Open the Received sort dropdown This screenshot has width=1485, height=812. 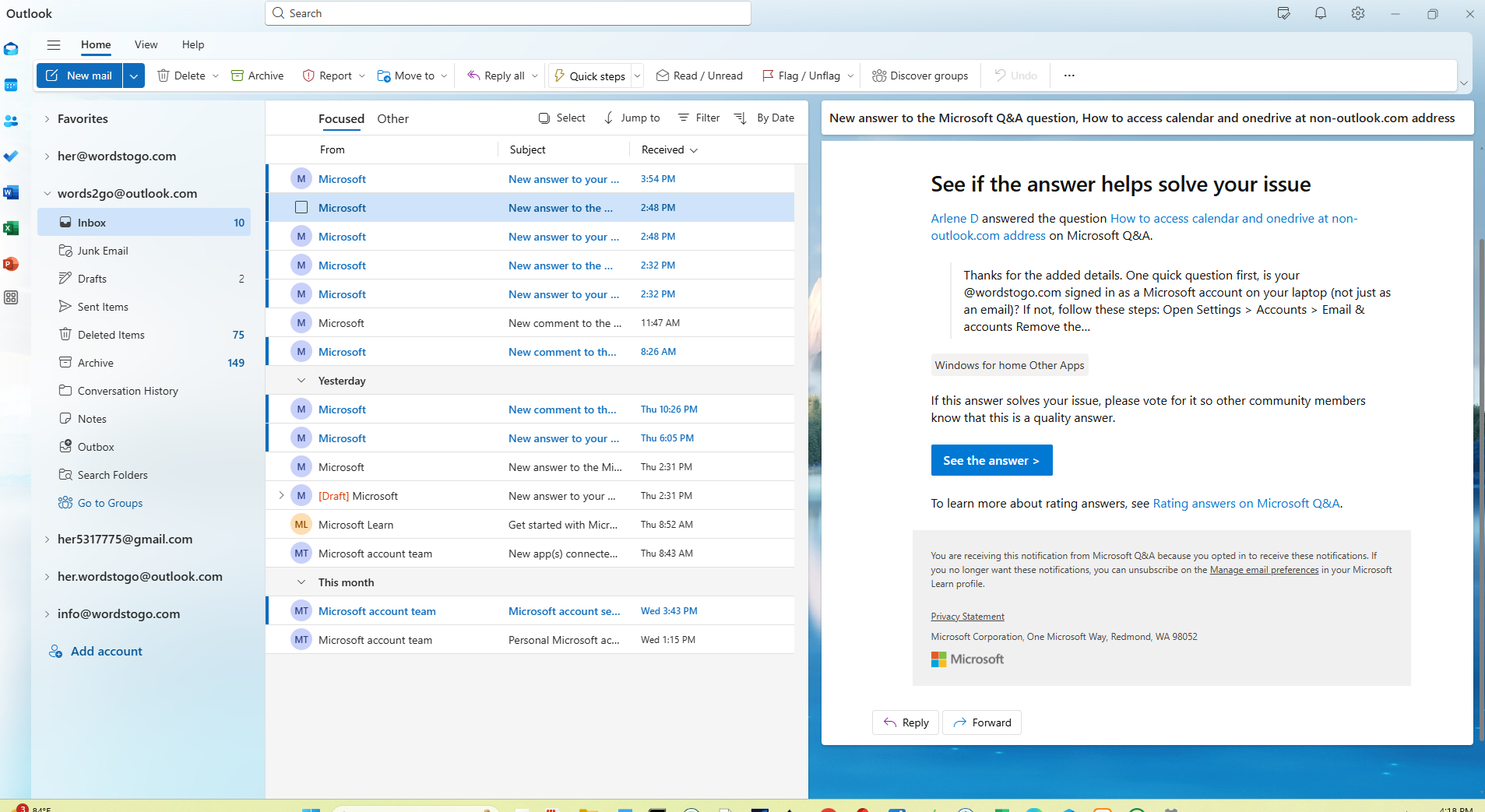(x=693, y=149)
